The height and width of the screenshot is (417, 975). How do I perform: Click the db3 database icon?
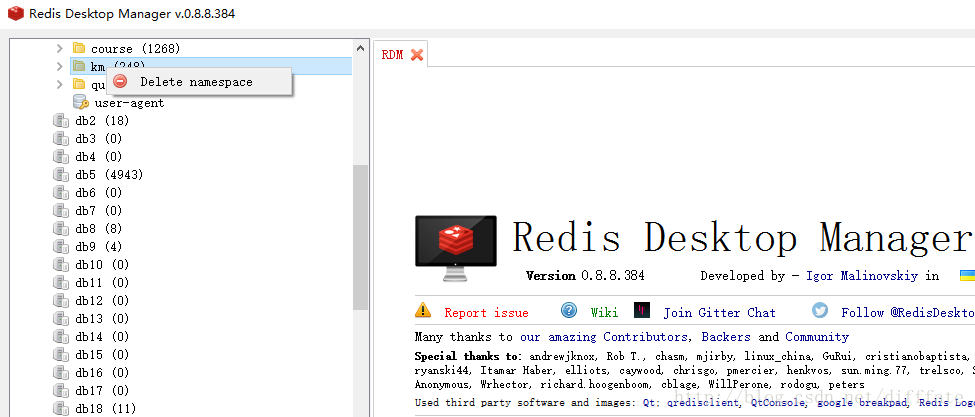pyautogui.click(x=61, y=139)
